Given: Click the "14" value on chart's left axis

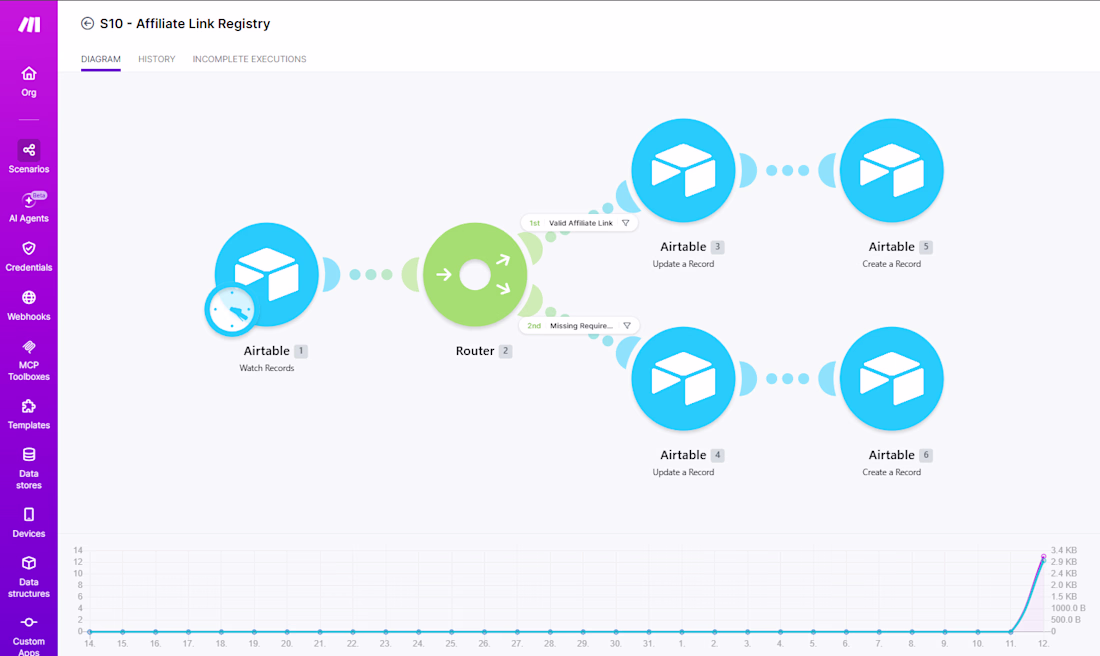Looking at the screenshot, I should coord(78,550).
